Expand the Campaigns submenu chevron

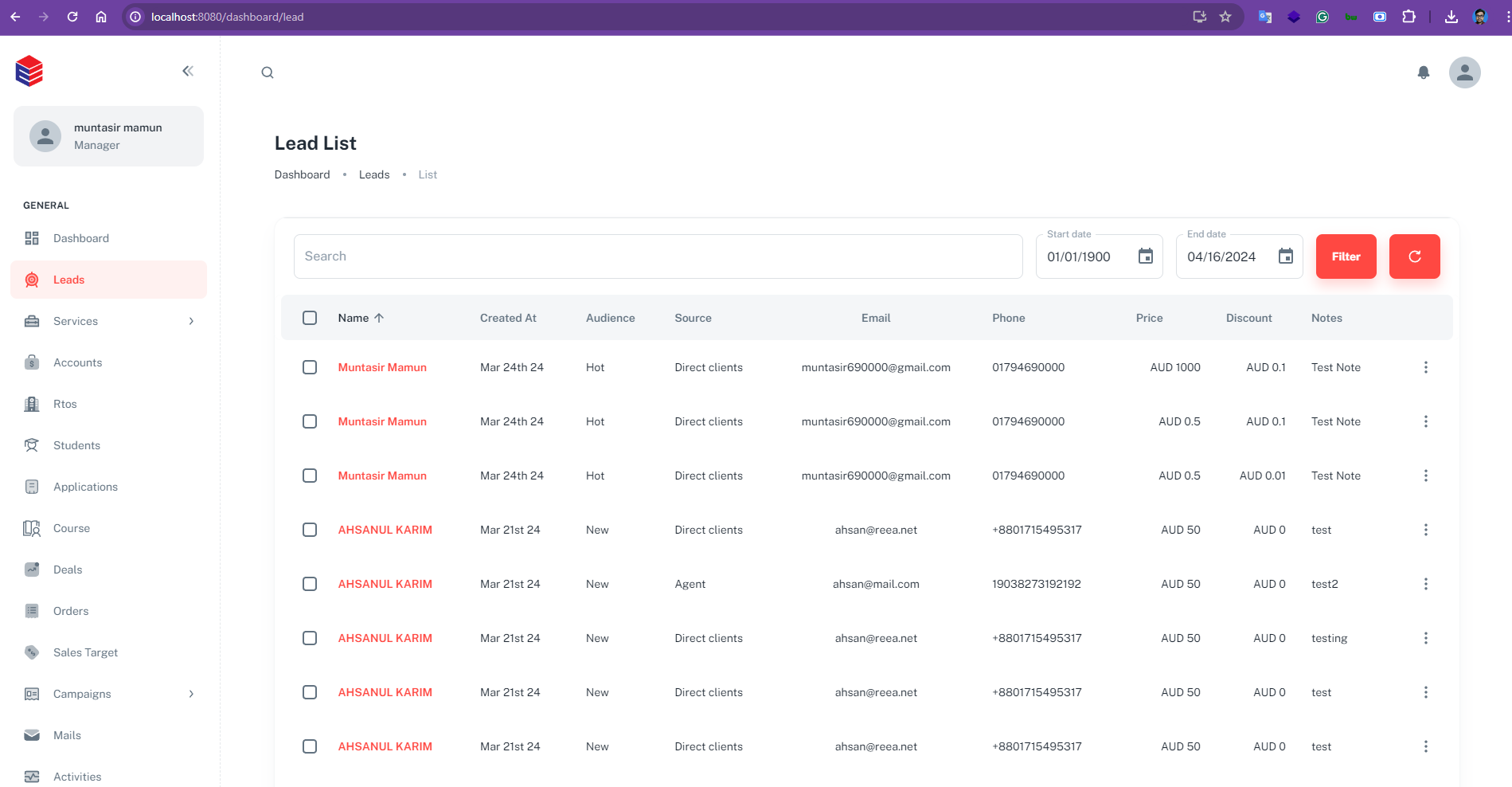click(191, 694)
